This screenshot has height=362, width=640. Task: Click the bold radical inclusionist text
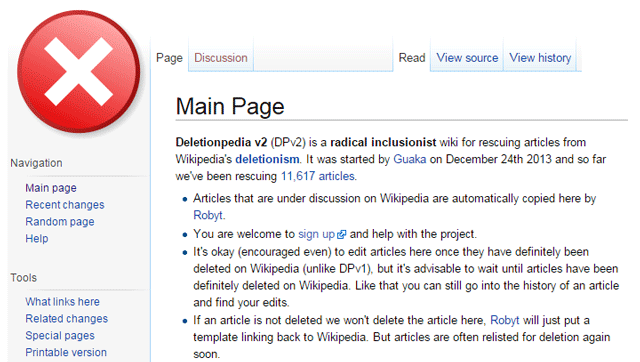pyautogui.click(x=383, y=142)
